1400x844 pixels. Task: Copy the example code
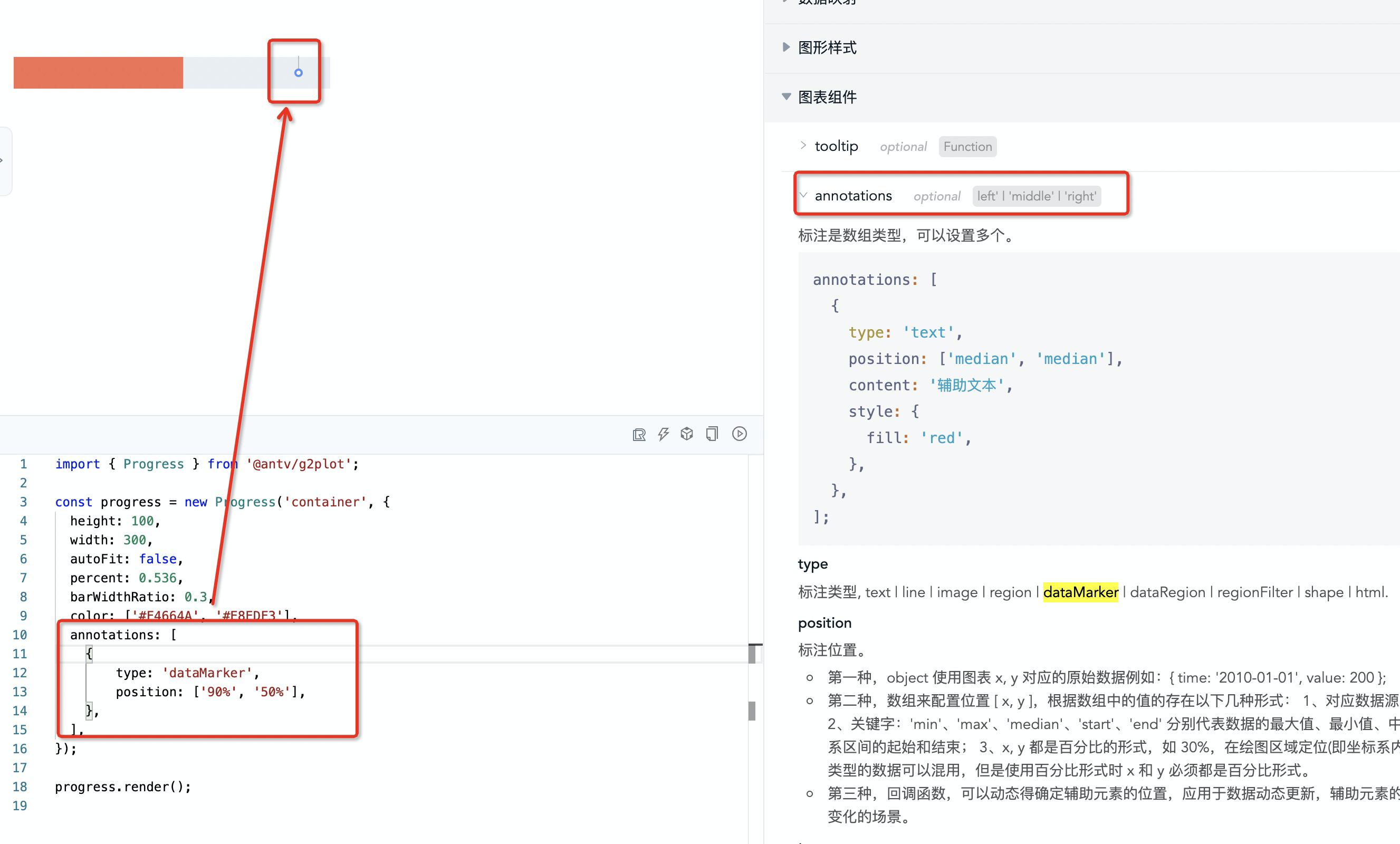(x=712, y=434)
